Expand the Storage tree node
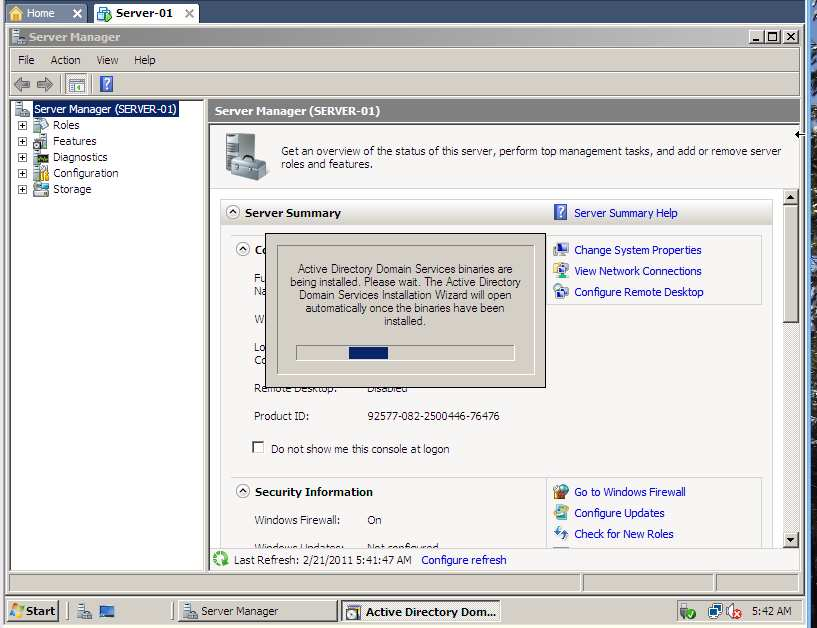 22,190
